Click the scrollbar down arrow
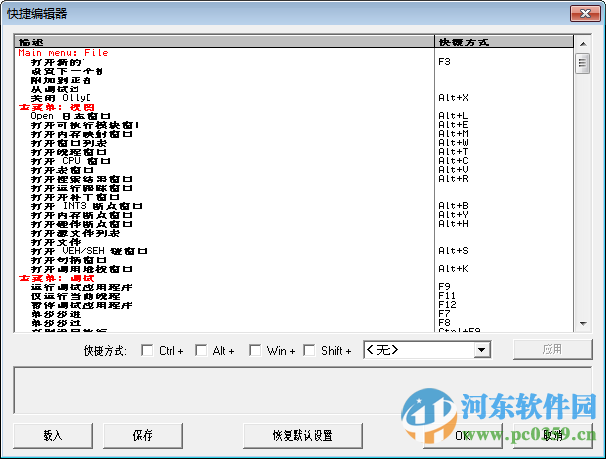The height and width of the screenshot is (459, 606). point(583,323)
